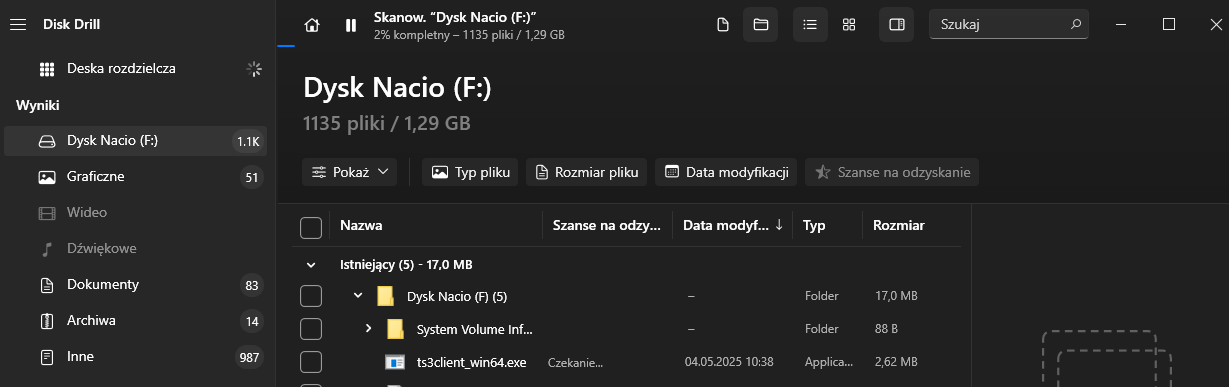
Task: Click the Czekanie... recovery status
Action: (x=576, y=362)
